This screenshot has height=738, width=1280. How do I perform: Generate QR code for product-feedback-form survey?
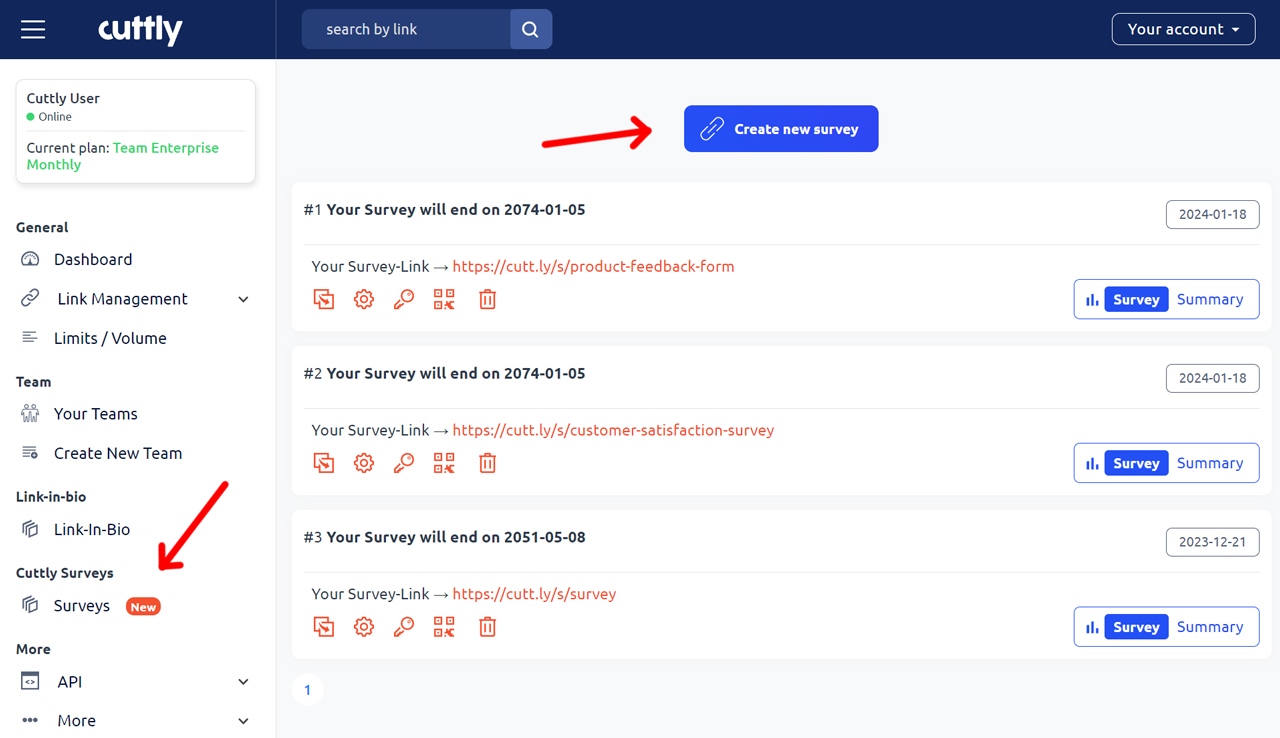(444, 299)
